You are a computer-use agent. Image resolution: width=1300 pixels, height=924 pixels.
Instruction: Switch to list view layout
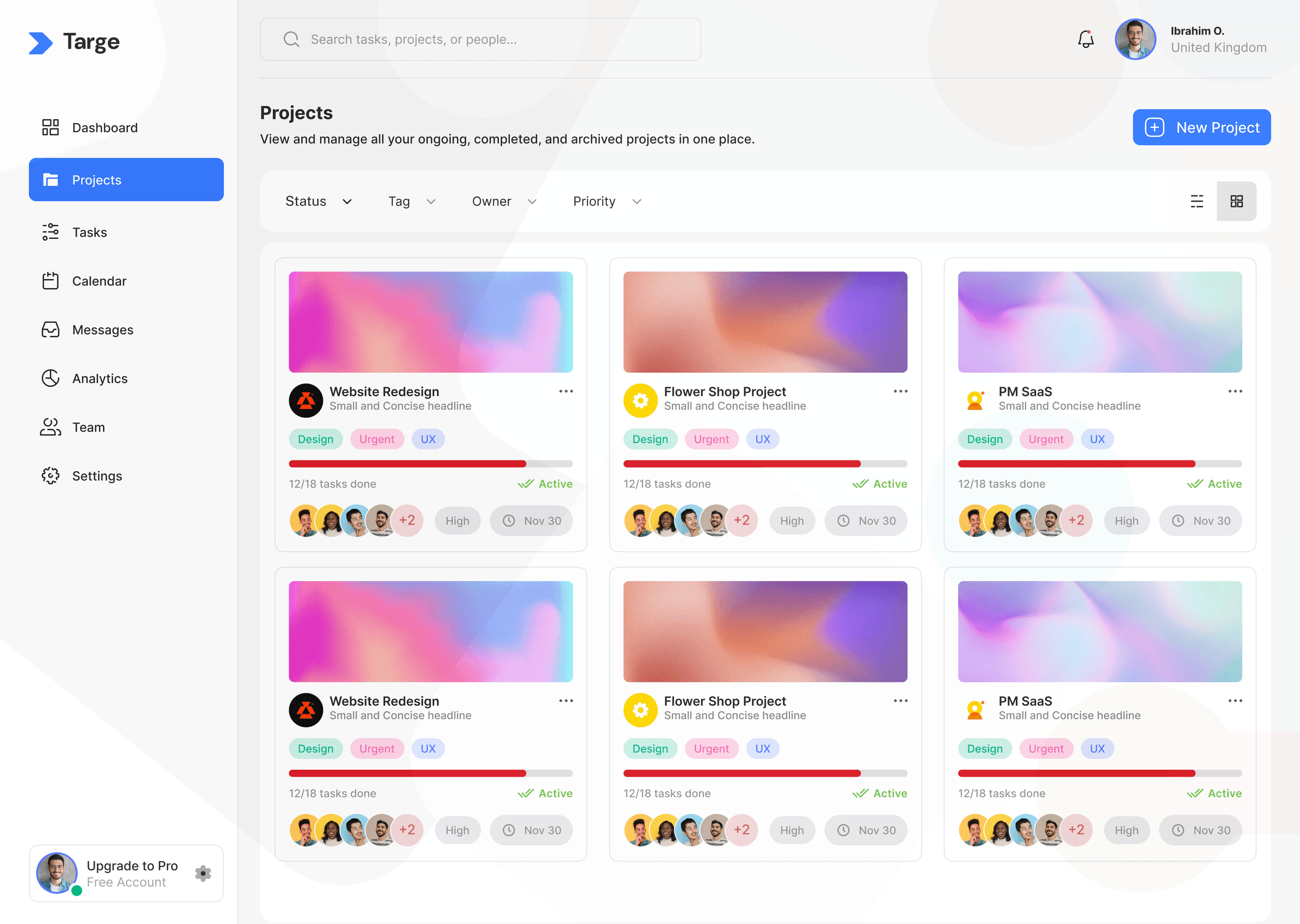(1197, 201)
